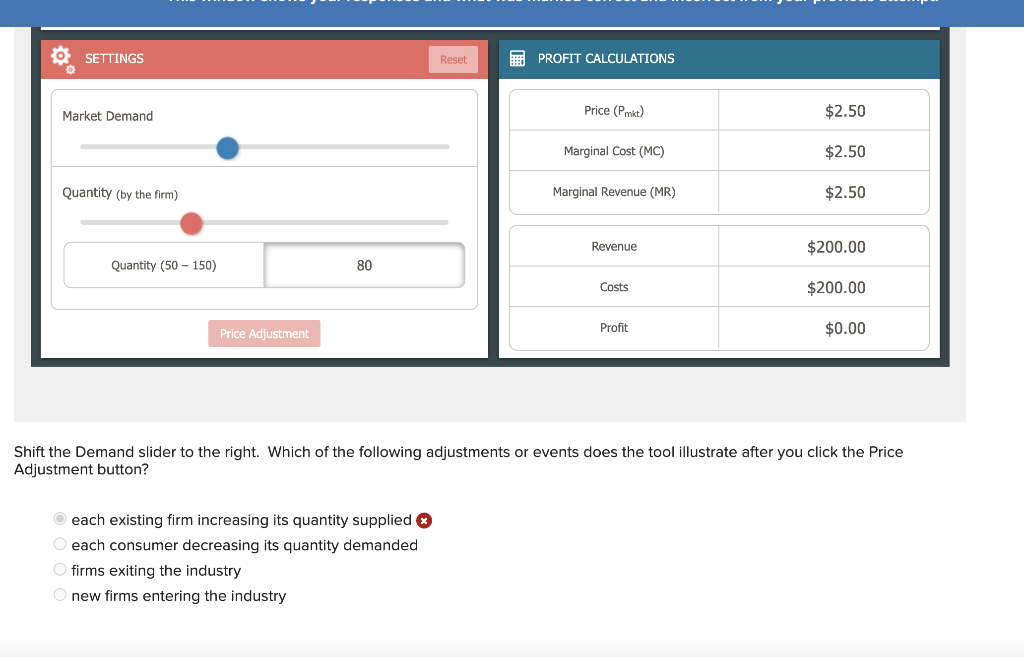Click the 'Costs' row label
The width and height of the screenshot is (1024, 657).
[614, 287]
